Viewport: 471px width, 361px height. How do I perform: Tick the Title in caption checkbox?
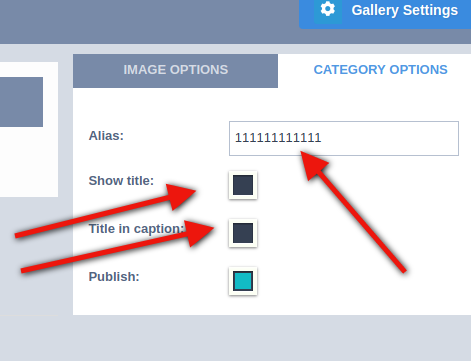tap(243, 233)
